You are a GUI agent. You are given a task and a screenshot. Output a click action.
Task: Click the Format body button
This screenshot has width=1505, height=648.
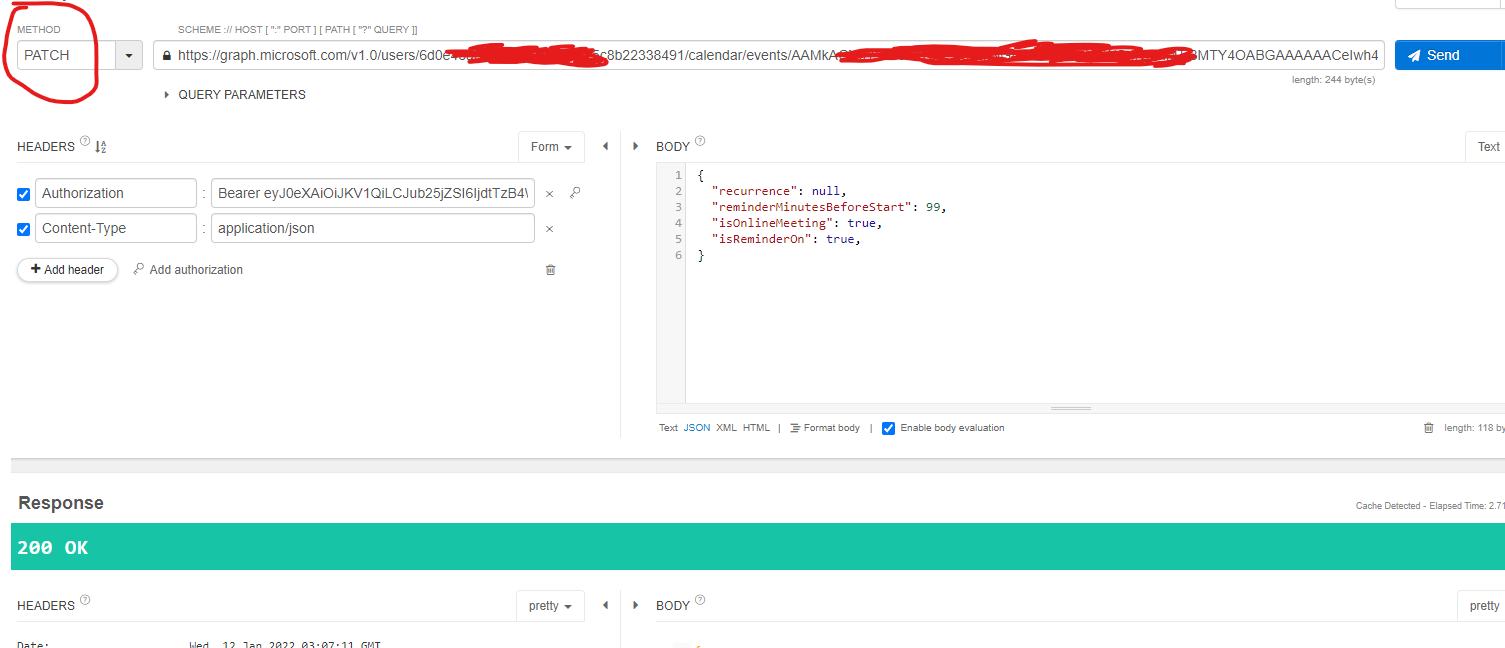click(x=825, y=428)
